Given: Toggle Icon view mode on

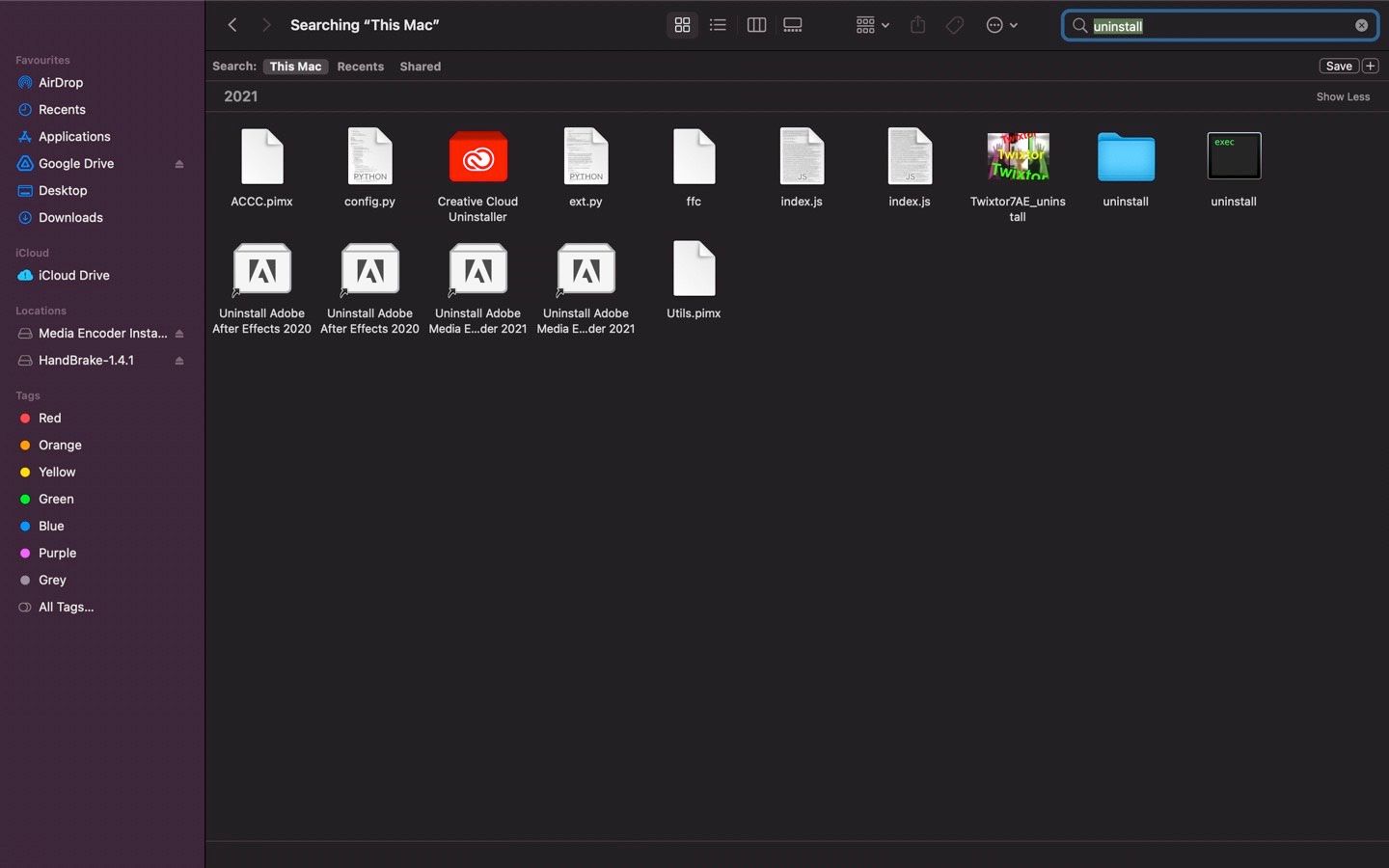Looking at the screenshot, I should 682,24.
